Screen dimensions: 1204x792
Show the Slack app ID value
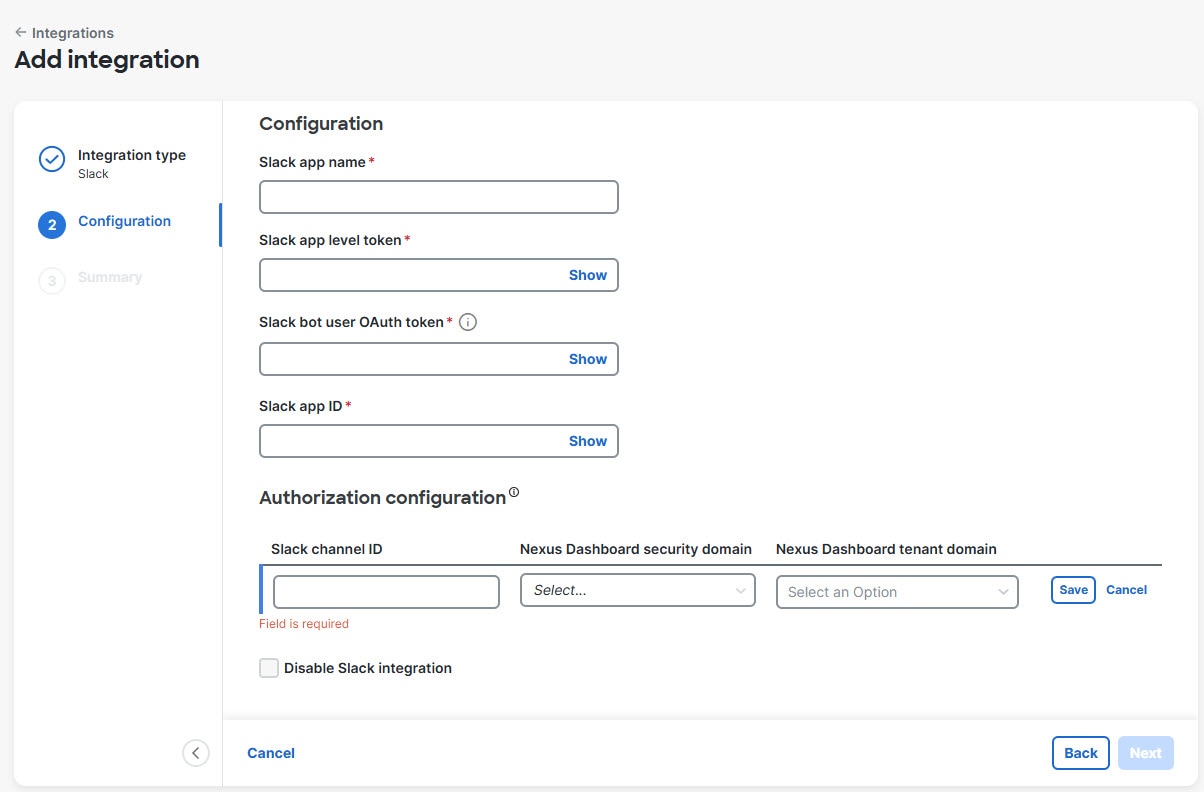click(x=588, y=440)
